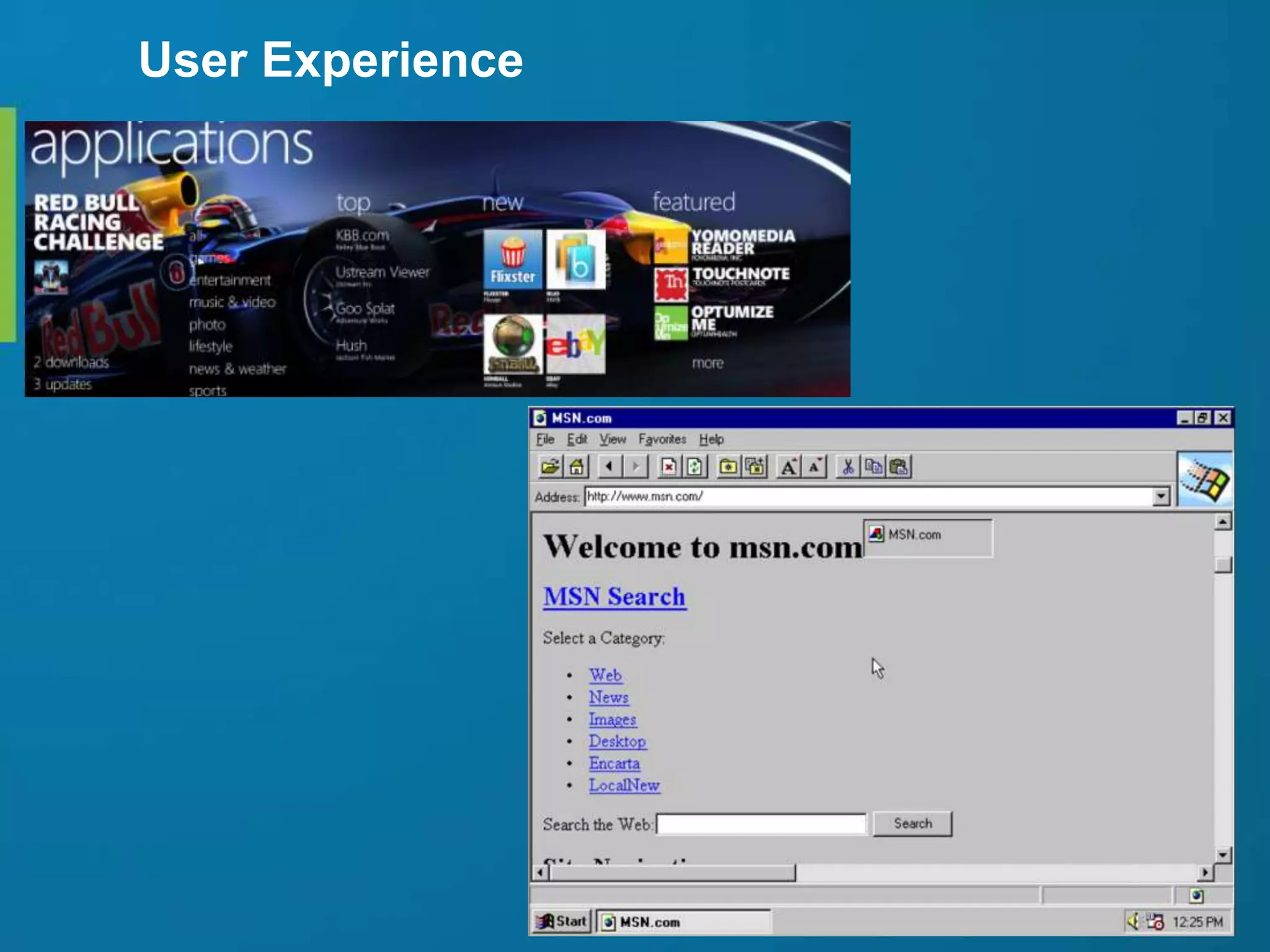Open the eBay app tile
Image resolution: width=1270 pixels, height=952 pixels.
575,344
